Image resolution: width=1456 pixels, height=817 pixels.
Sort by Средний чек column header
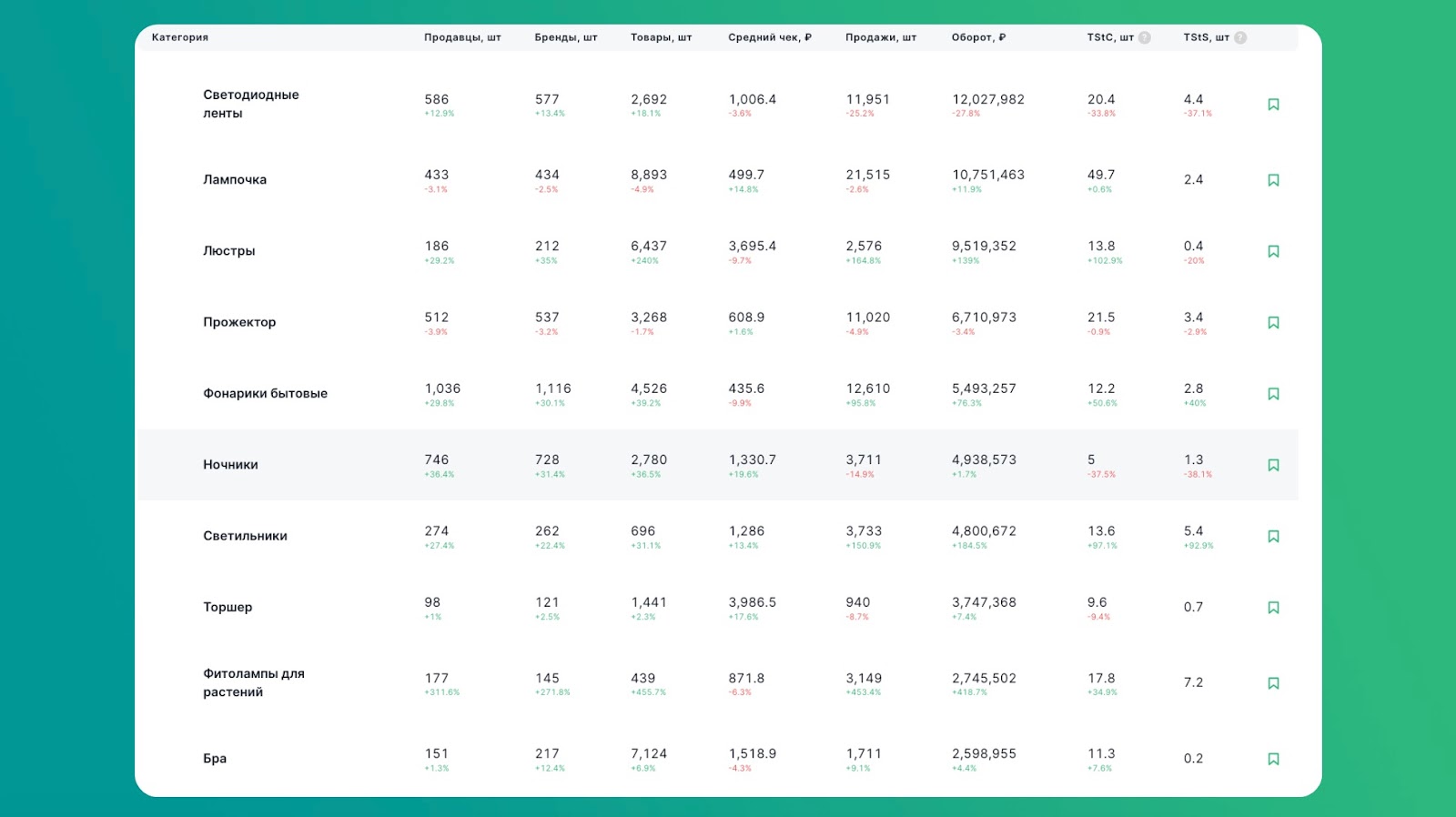(x=770, y=37)
